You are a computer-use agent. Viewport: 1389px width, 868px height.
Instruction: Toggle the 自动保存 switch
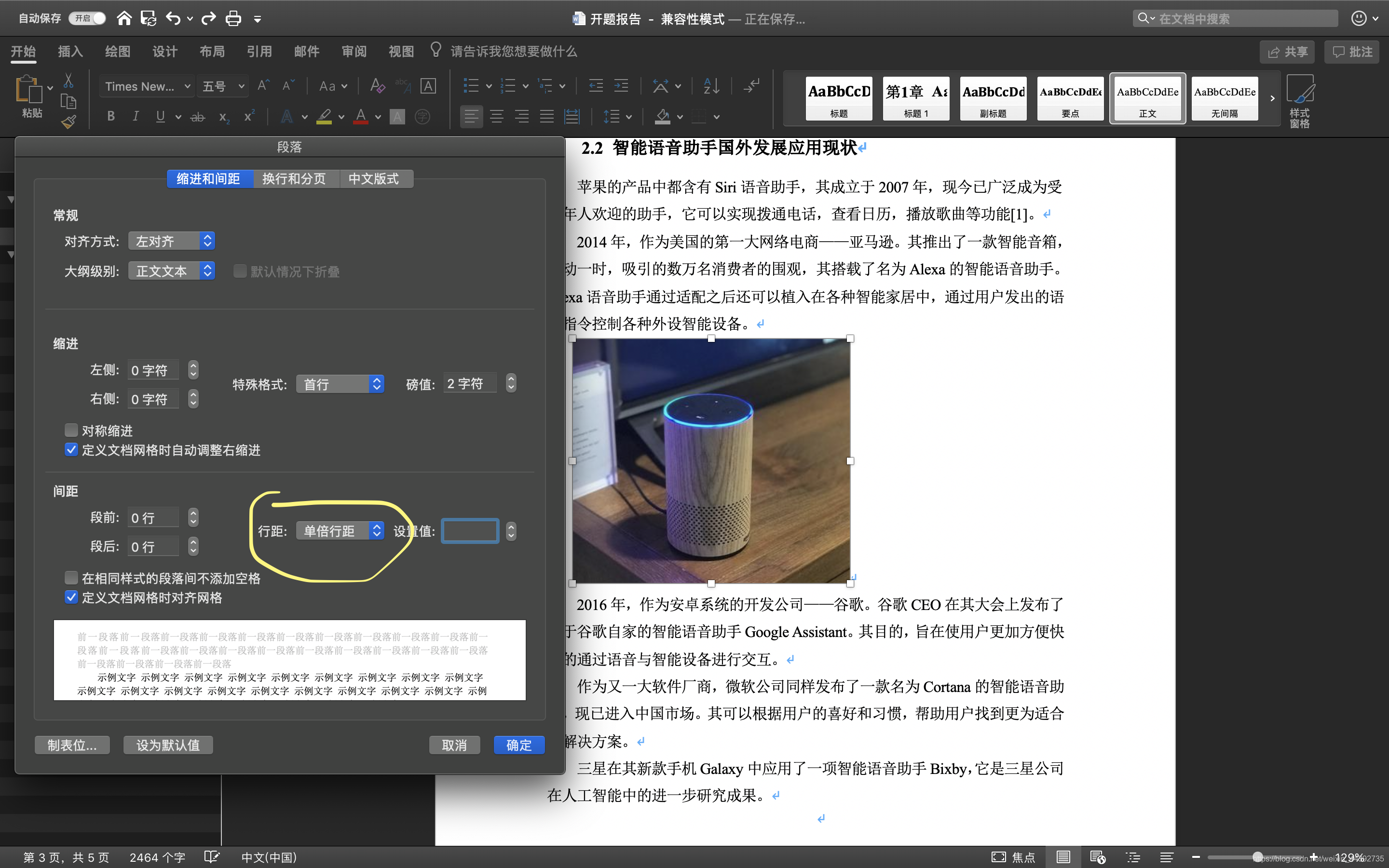pyautogui.click(x=87, y=18)
